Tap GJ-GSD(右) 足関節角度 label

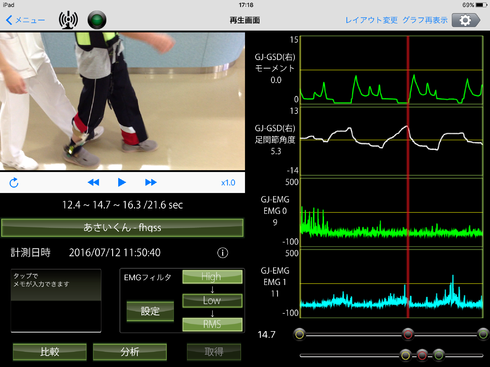tap(275, 134)
